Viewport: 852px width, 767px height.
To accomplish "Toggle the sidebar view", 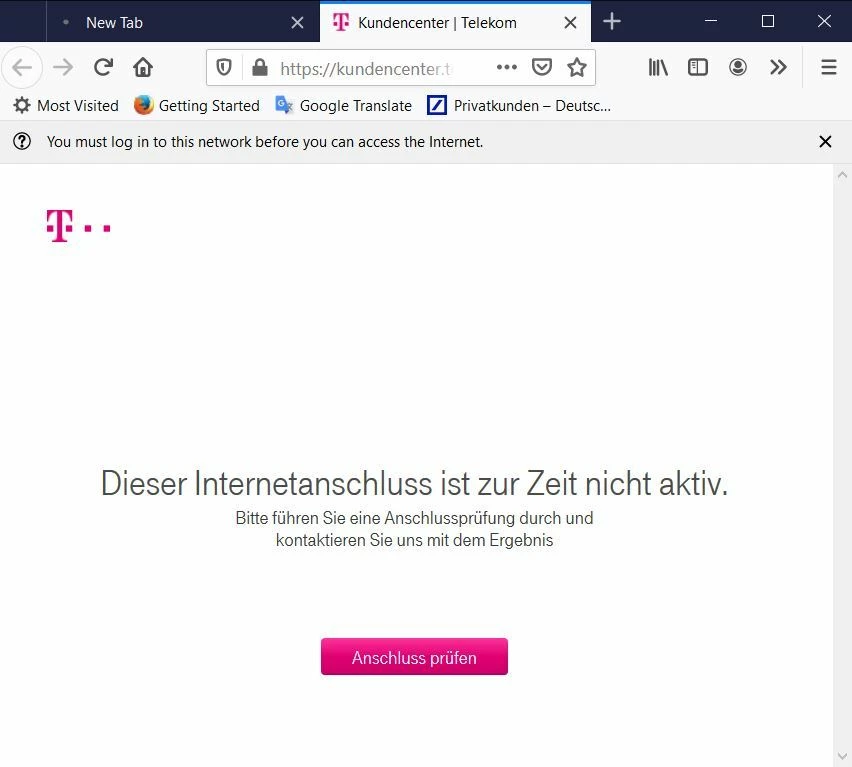I will (698, 67).
